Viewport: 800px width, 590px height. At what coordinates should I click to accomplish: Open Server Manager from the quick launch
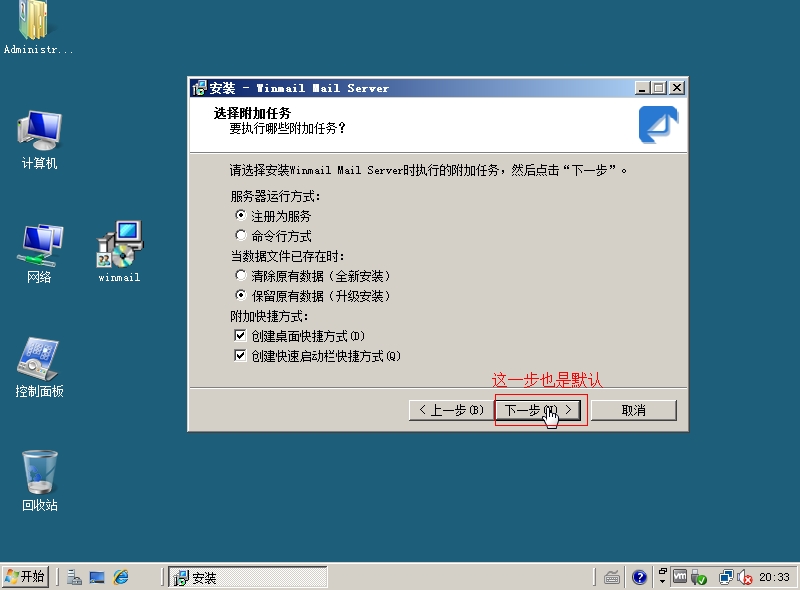tap(74, 577)
